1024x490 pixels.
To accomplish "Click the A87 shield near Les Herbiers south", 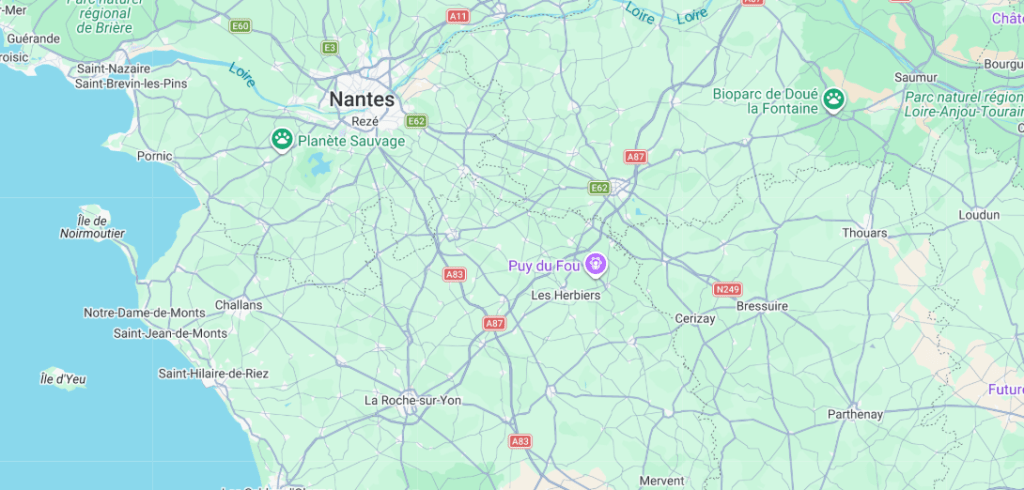I will click(494, 323).
